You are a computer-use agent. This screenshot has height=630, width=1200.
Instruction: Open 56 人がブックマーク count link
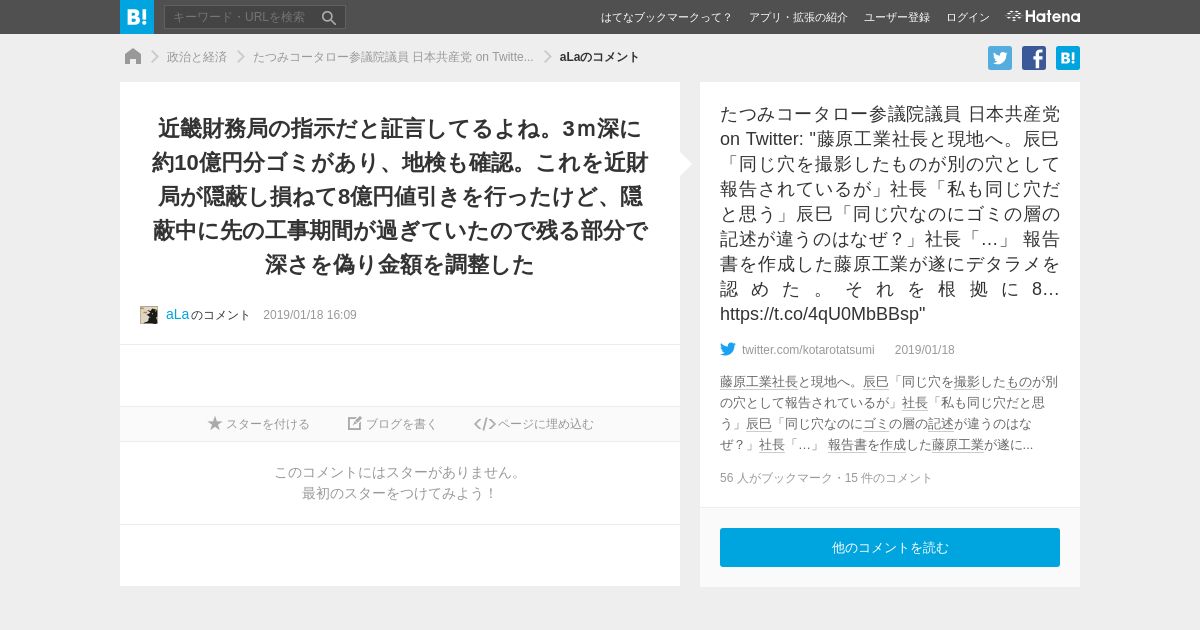point(776,478)
